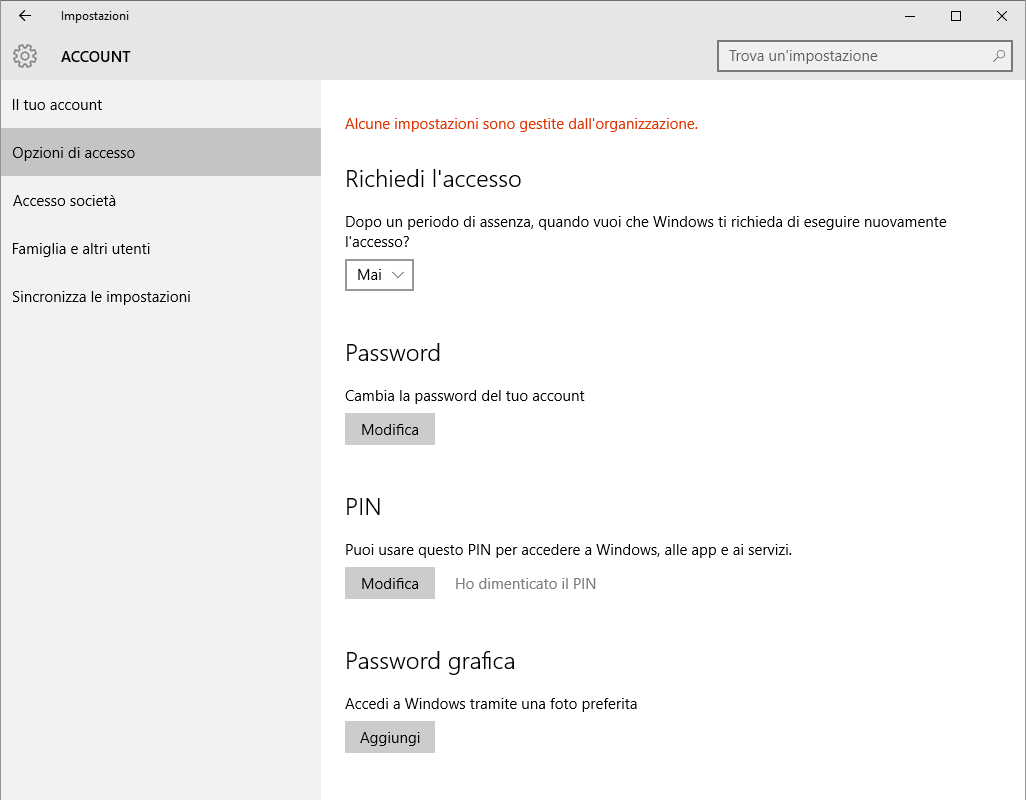Click the red organization-managed settings notice
Viewport: 1026px width, 800px height.
[521, 124]
